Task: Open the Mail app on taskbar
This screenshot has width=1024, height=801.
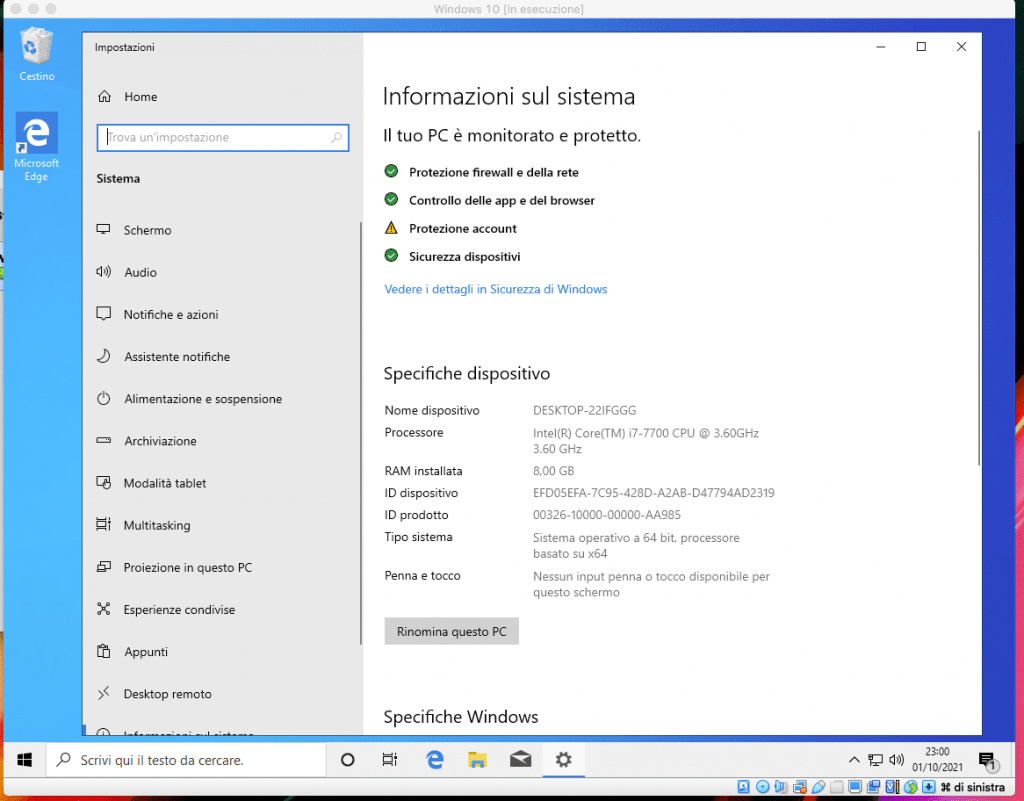Action: pyautogui.click(x=520, y=760)
